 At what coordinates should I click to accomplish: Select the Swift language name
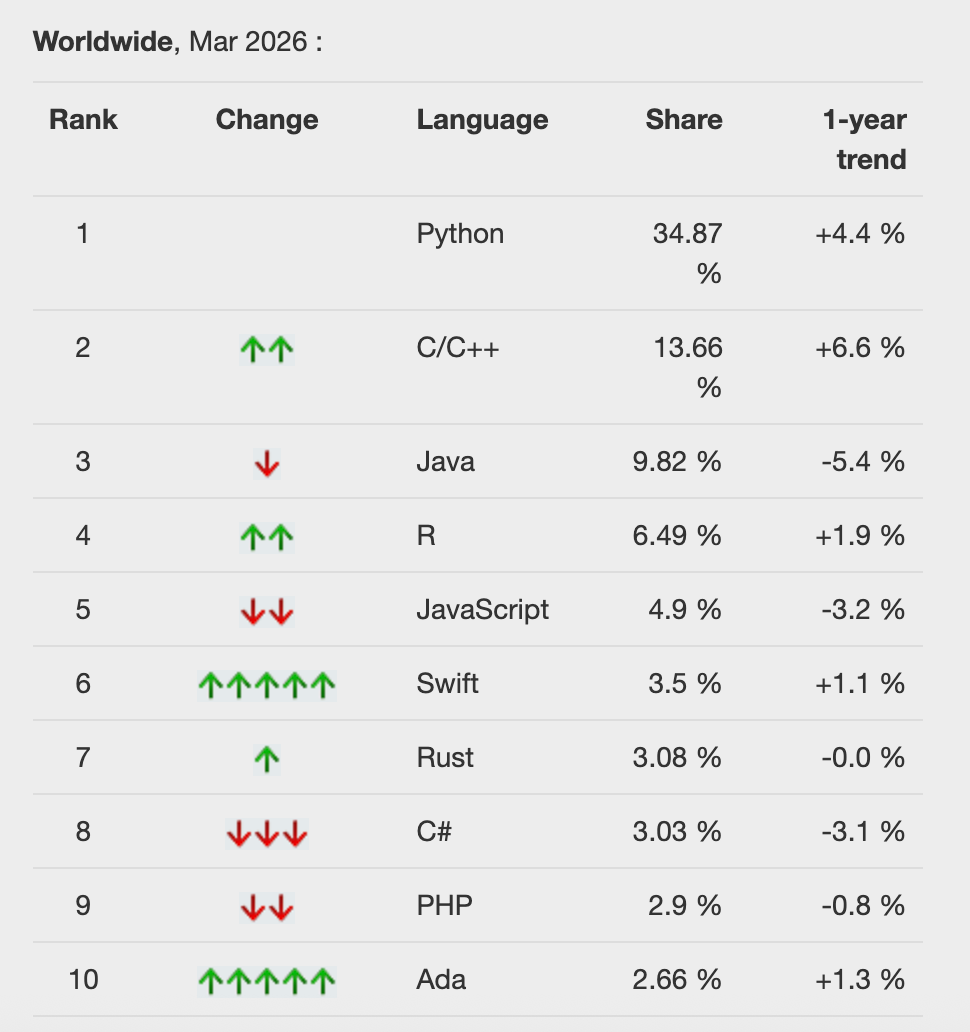[447, 684]
